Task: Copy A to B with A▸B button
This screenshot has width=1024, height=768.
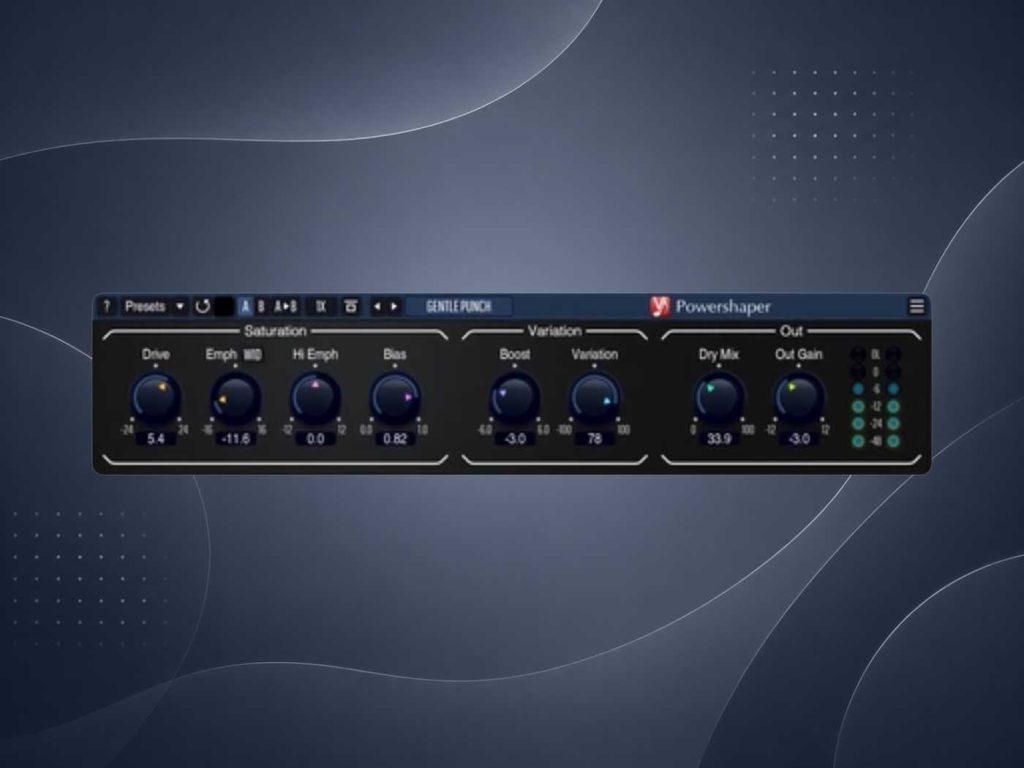Action: (285, 306)
